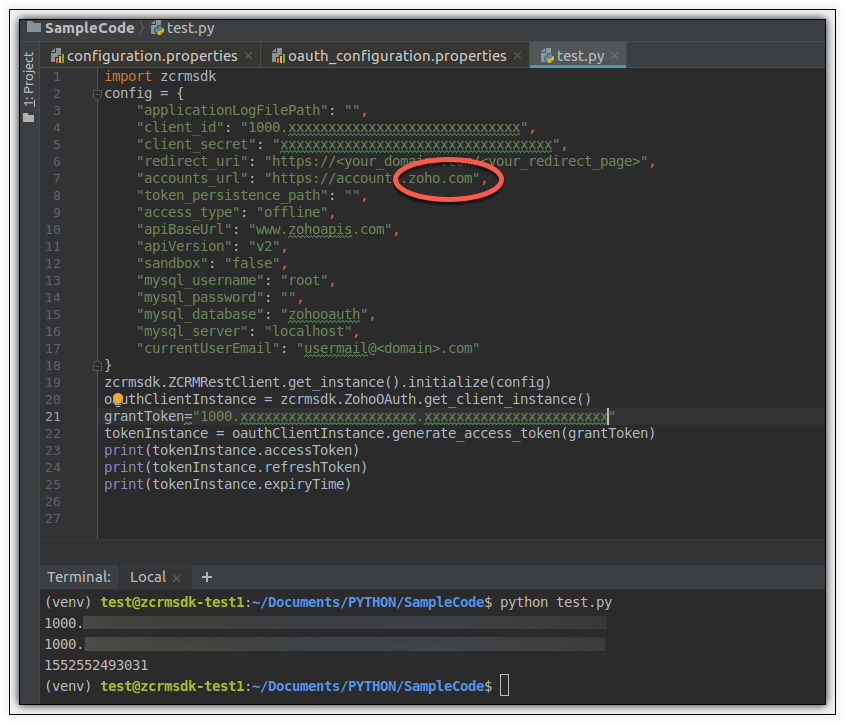Click the "token_persistence_path" key

(x=232, y=196)
